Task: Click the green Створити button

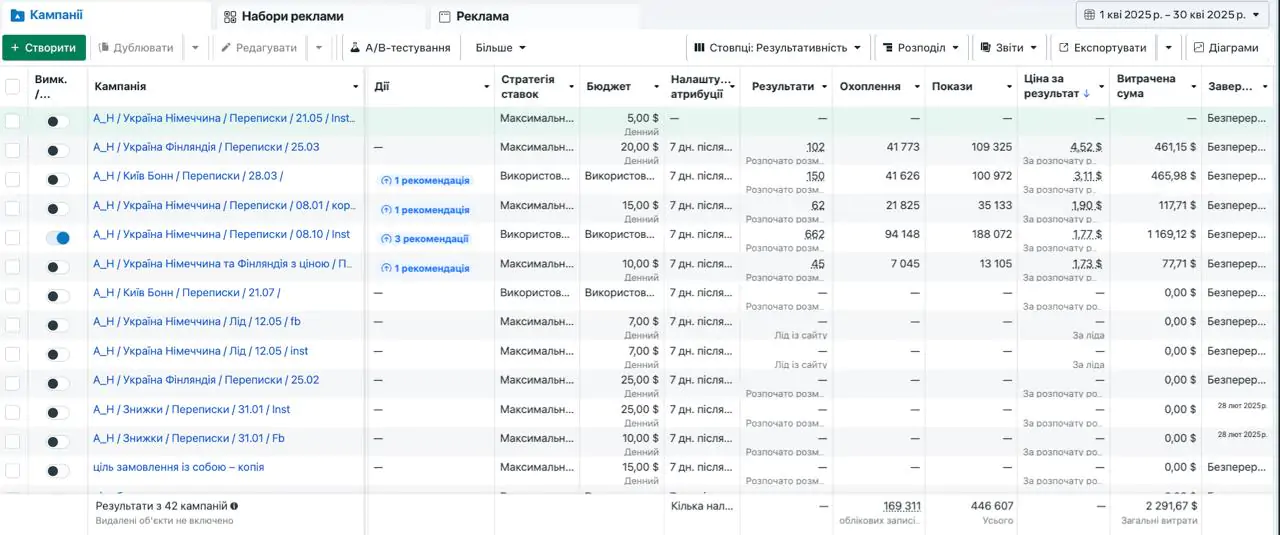Action: coord(43,47)
